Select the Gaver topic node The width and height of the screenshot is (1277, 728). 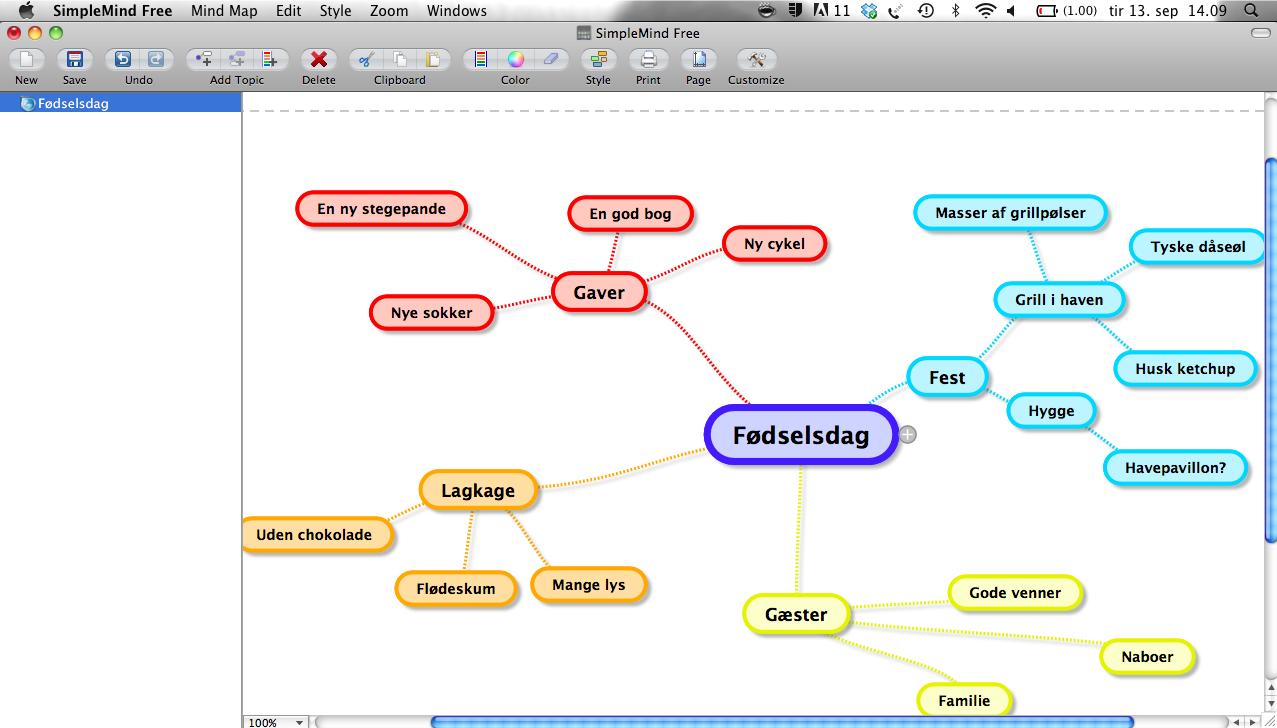click(599, 292)
